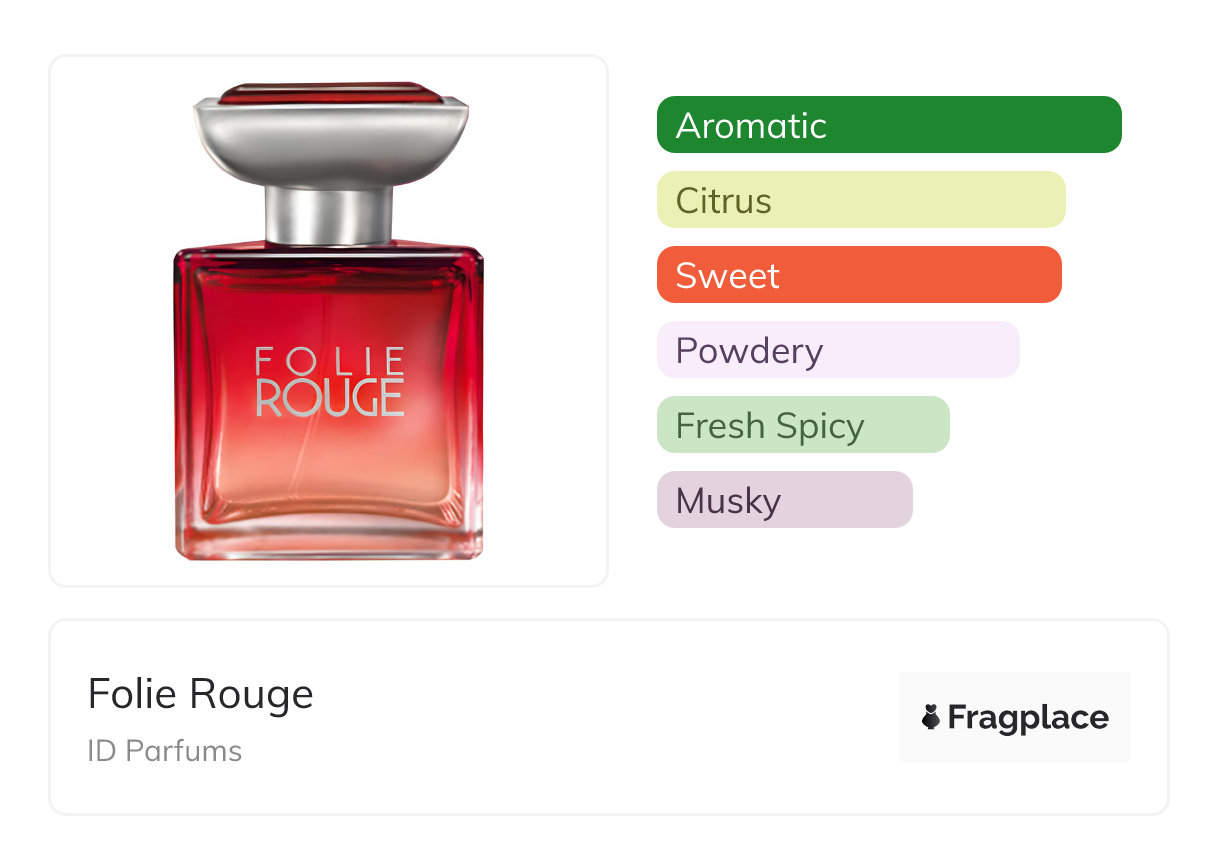Select the Aromatic accord bar
1218x864 pixels.
pos(889,125)
